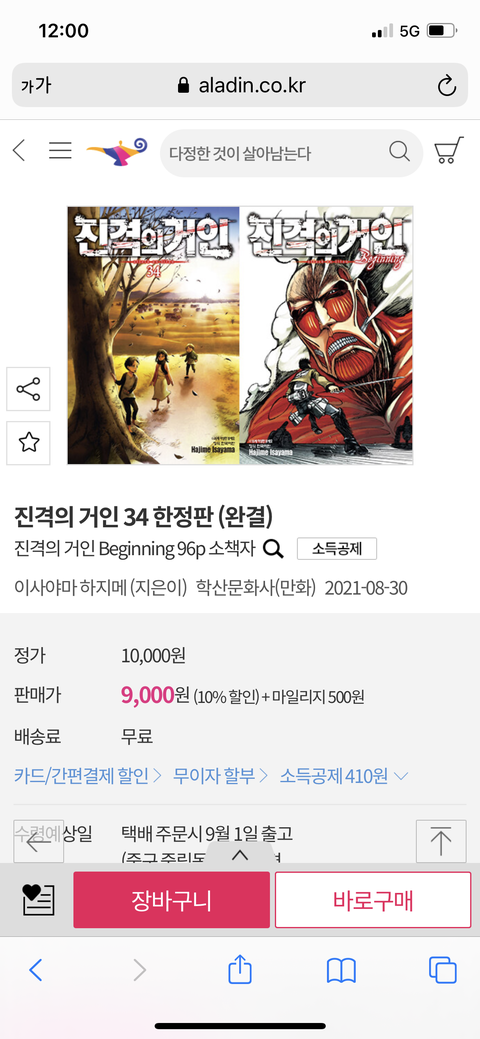Open 카드/간편결제 할인 details

pos(88,775)
